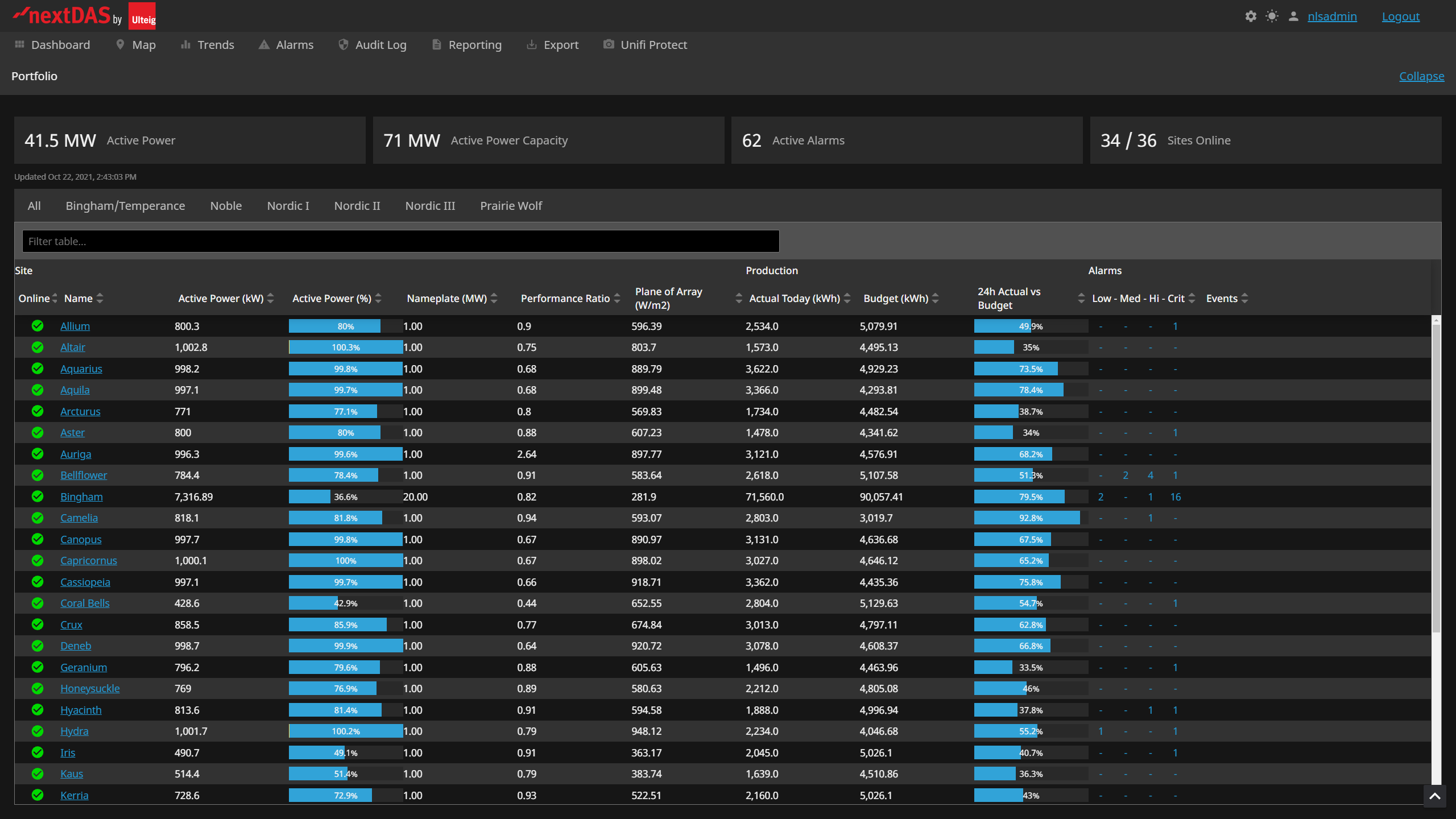
Task: Click Kaus online status check icon
Action: [x=38, y=773]
